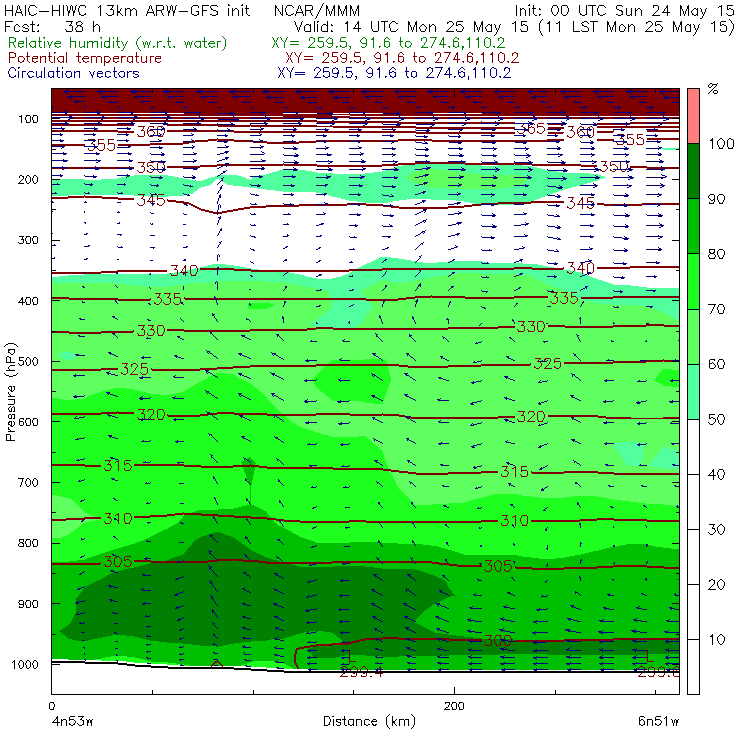Image resolution: width=740 pixels, height=740 pixels.
Task: Click the '200' distance axis tick label
Action: tap(454, 706)
